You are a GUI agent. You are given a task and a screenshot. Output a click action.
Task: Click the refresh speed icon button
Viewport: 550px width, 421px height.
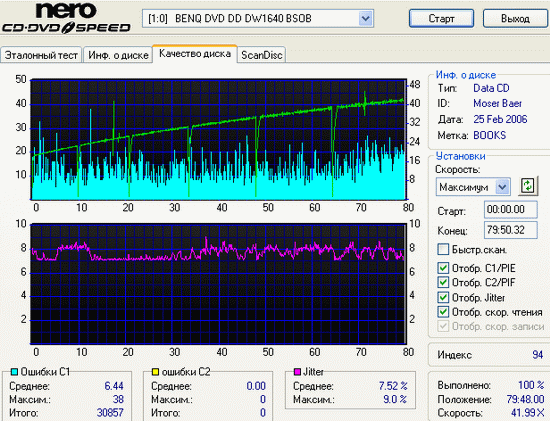pos(528,186)
